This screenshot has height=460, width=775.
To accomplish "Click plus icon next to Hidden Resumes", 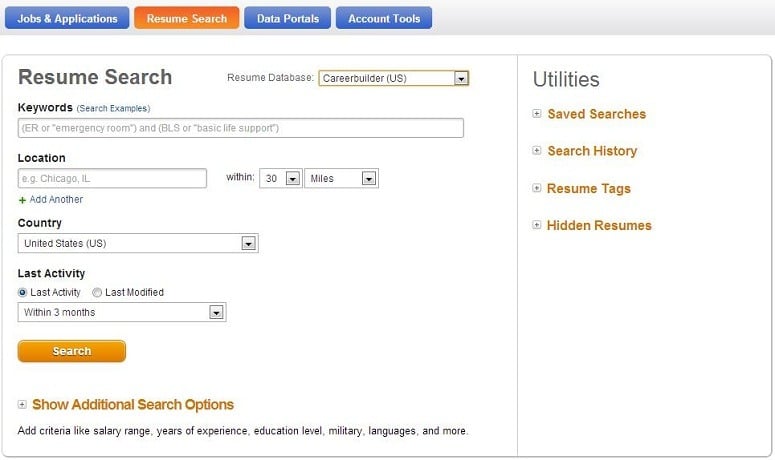I will tap(537, 225).
